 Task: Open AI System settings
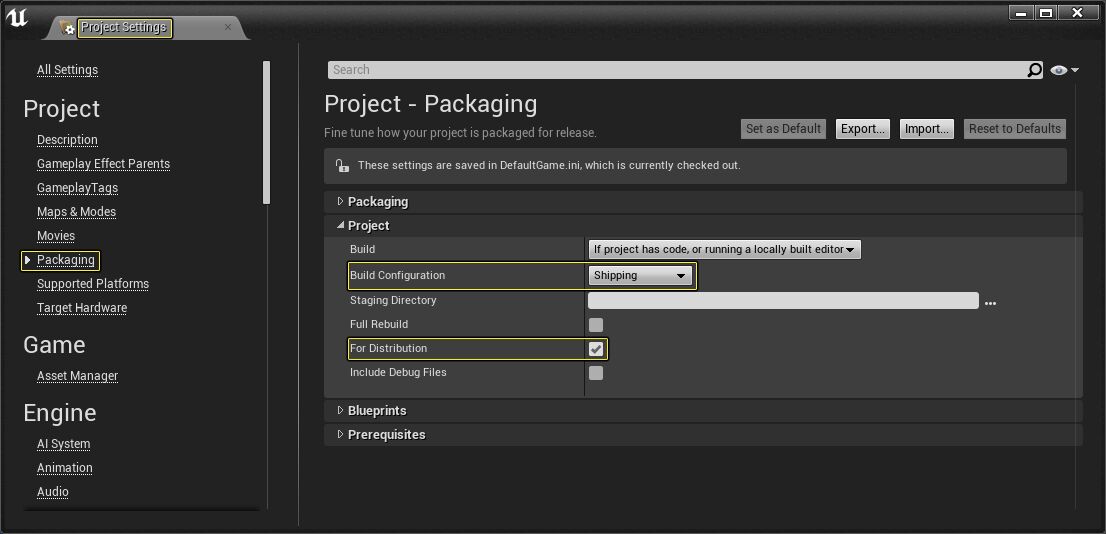point(63,444)
